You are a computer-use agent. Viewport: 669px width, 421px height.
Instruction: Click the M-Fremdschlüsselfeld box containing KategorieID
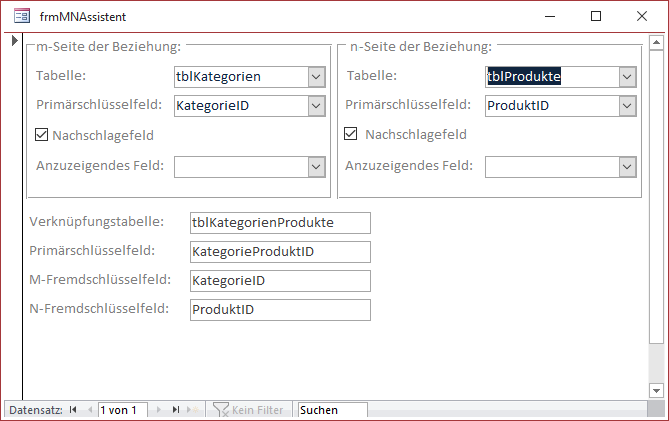tap(280, 281)
